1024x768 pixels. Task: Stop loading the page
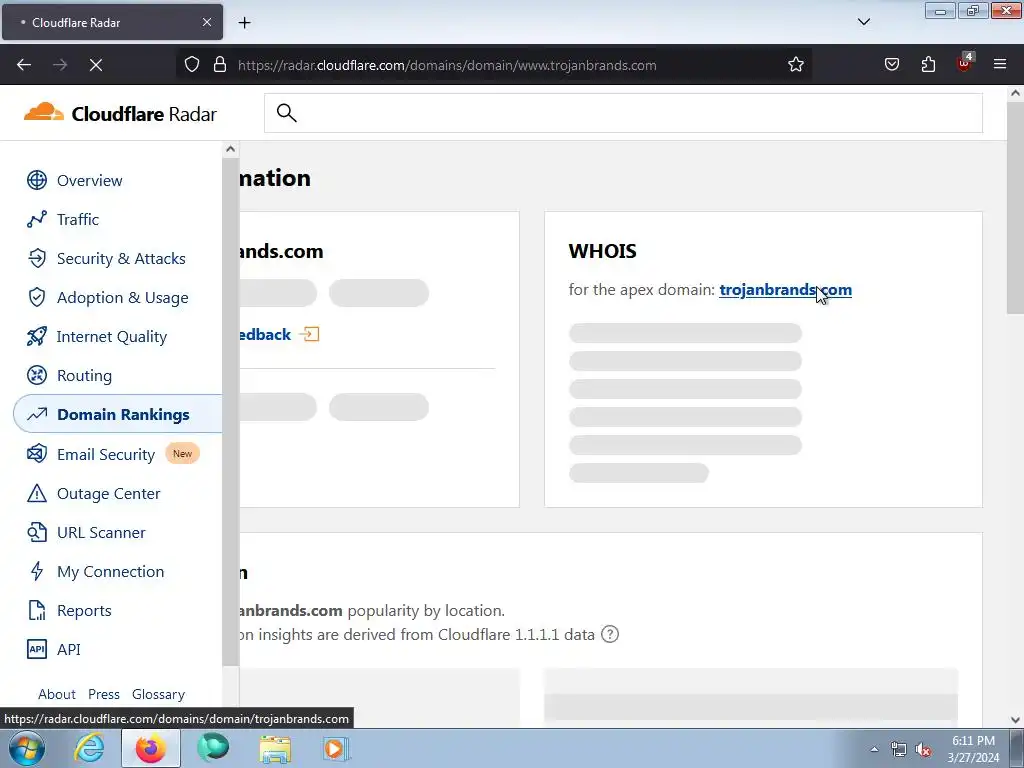pos(95,65)
